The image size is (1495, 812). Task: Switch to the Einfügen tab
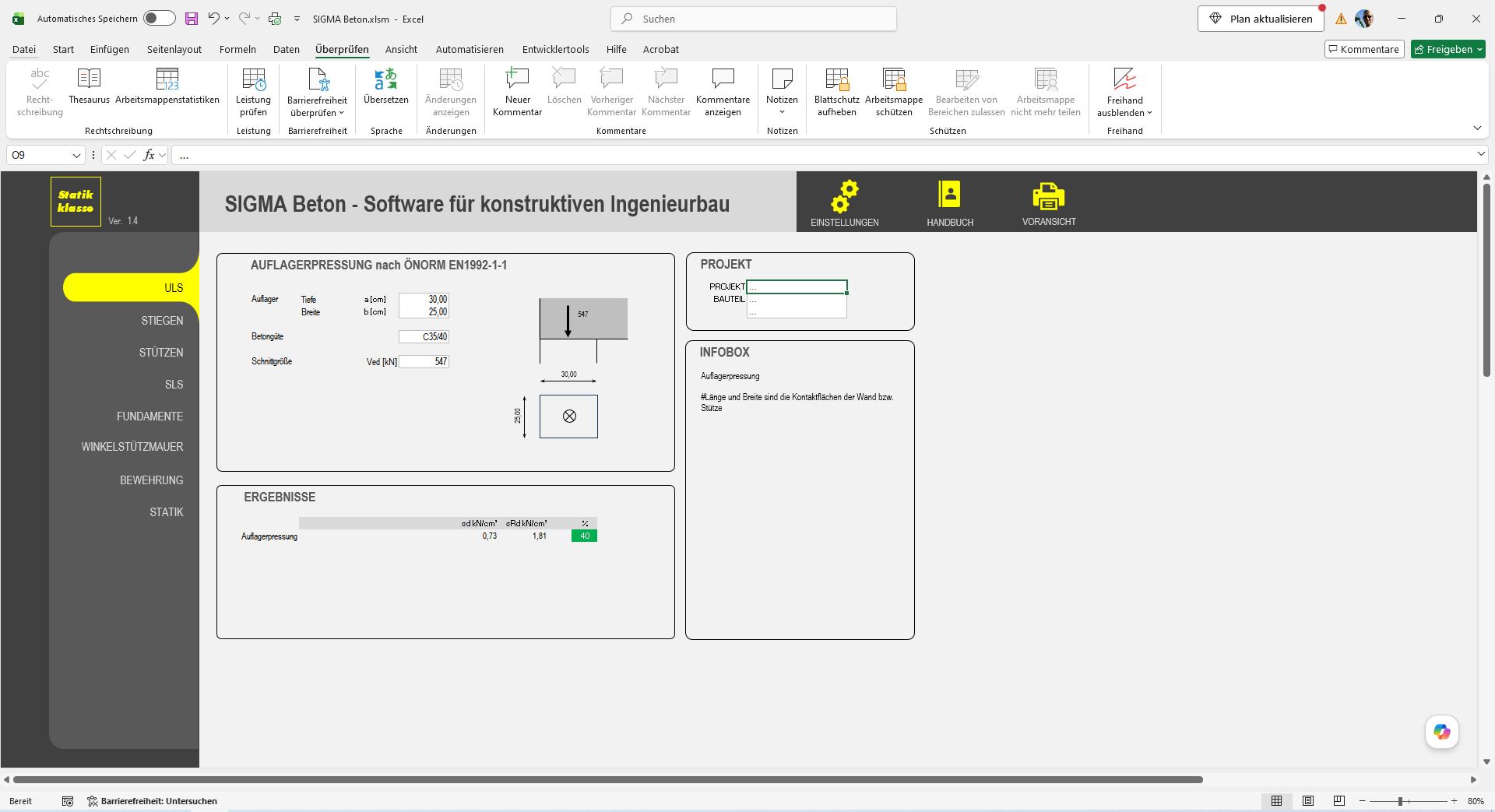click(x=110, y=49)
